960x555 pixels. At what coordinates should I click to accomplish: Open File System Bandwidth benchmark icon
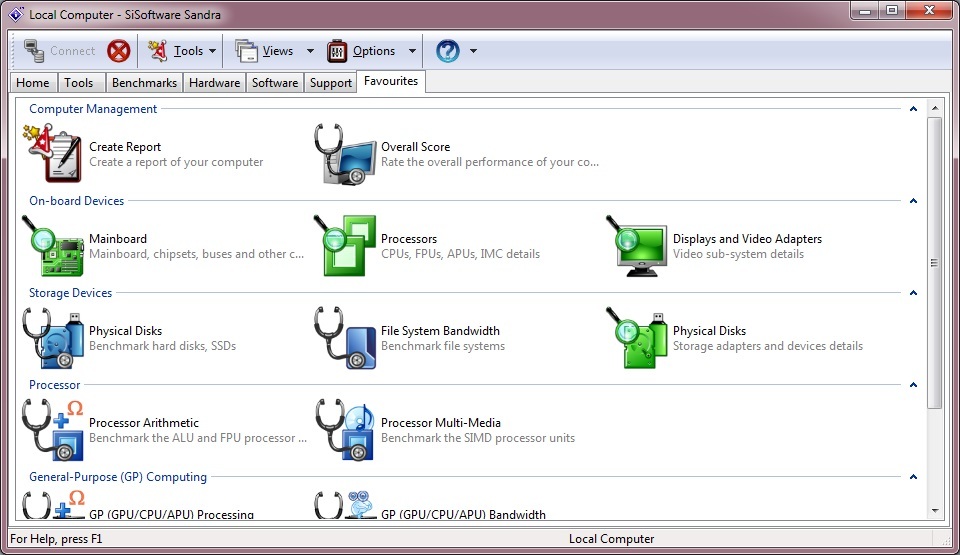(x=345, y=338)
